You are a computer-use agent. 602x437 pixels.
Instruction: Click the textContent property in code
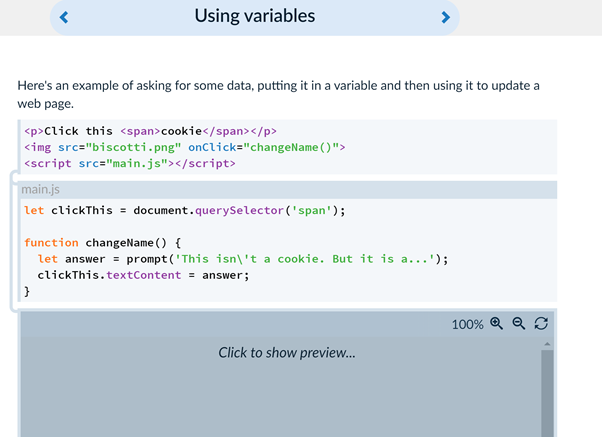coord(144,275)
